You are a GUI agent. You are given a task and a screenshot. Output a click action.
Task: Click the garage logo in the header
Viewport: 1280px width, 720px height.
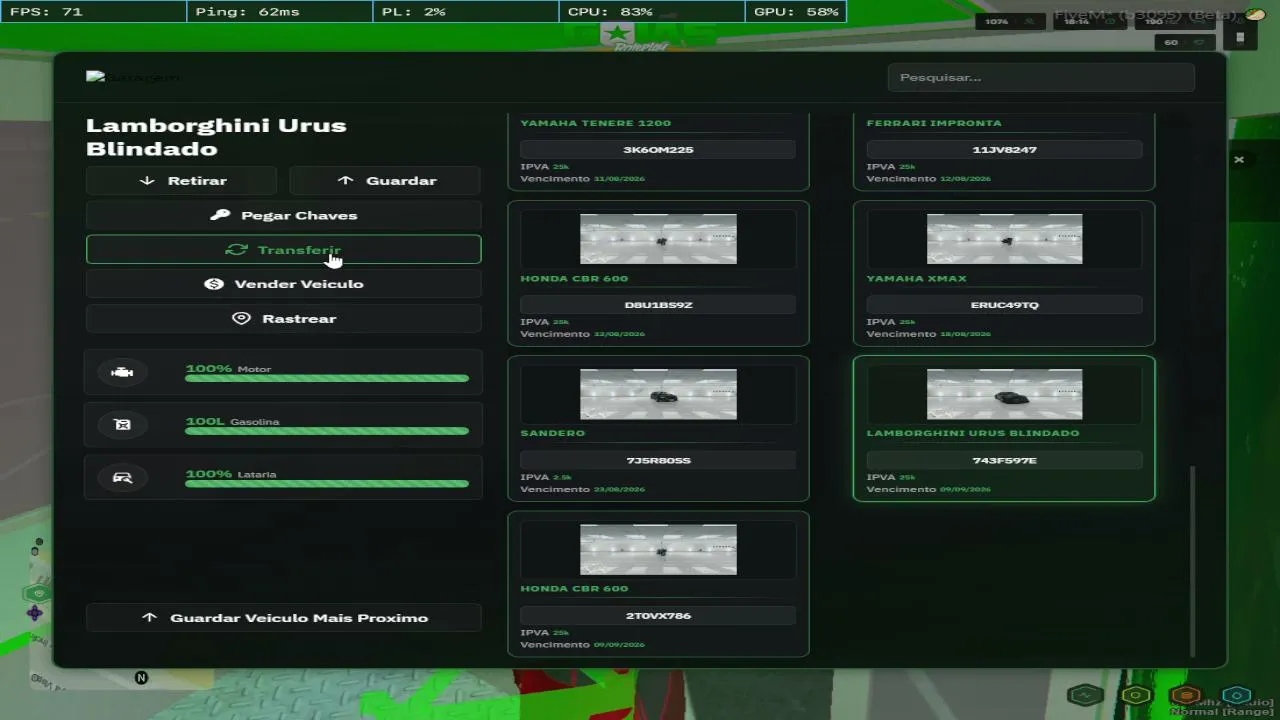tap(134, 77)
